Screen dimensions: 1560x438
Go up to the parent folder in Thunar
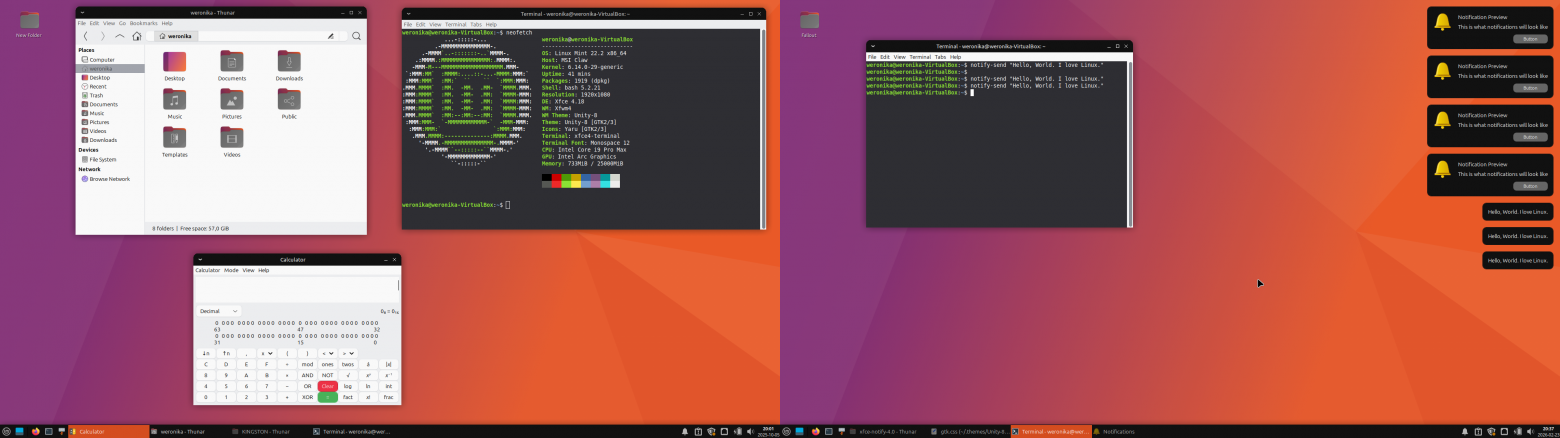click(x=120, y=36)
